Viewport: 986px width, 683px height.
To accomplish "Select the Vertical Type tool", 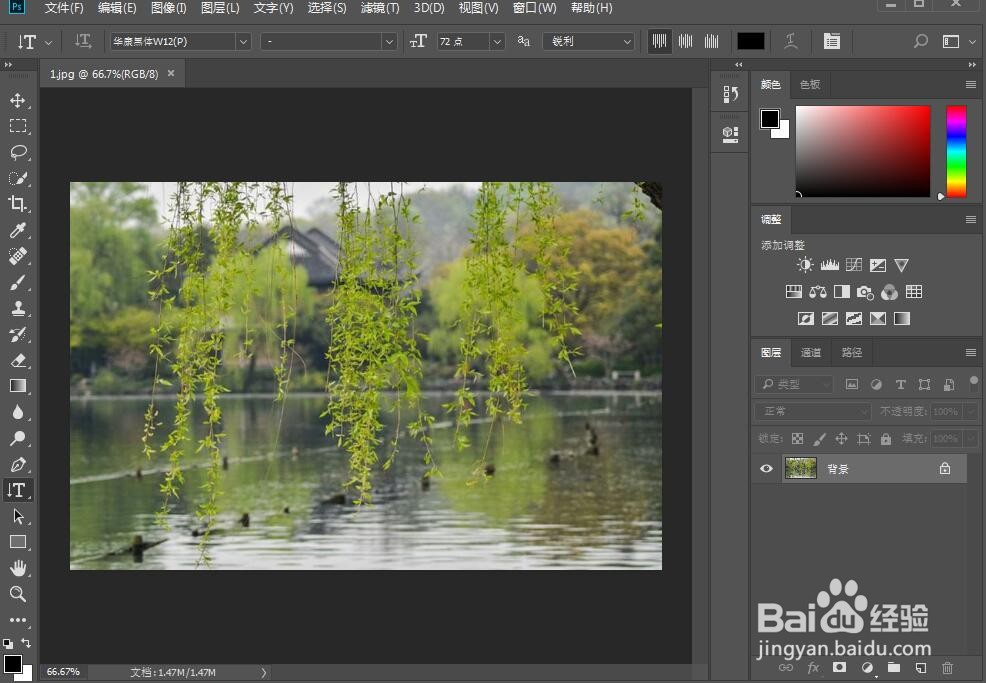I will pos(18,491).
